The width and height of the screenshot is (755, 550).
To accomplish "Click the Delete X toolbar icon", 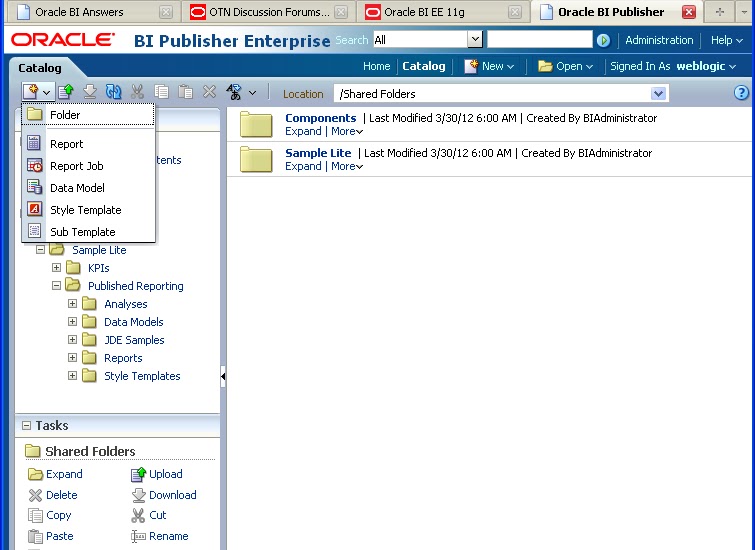I will [209, 91].
